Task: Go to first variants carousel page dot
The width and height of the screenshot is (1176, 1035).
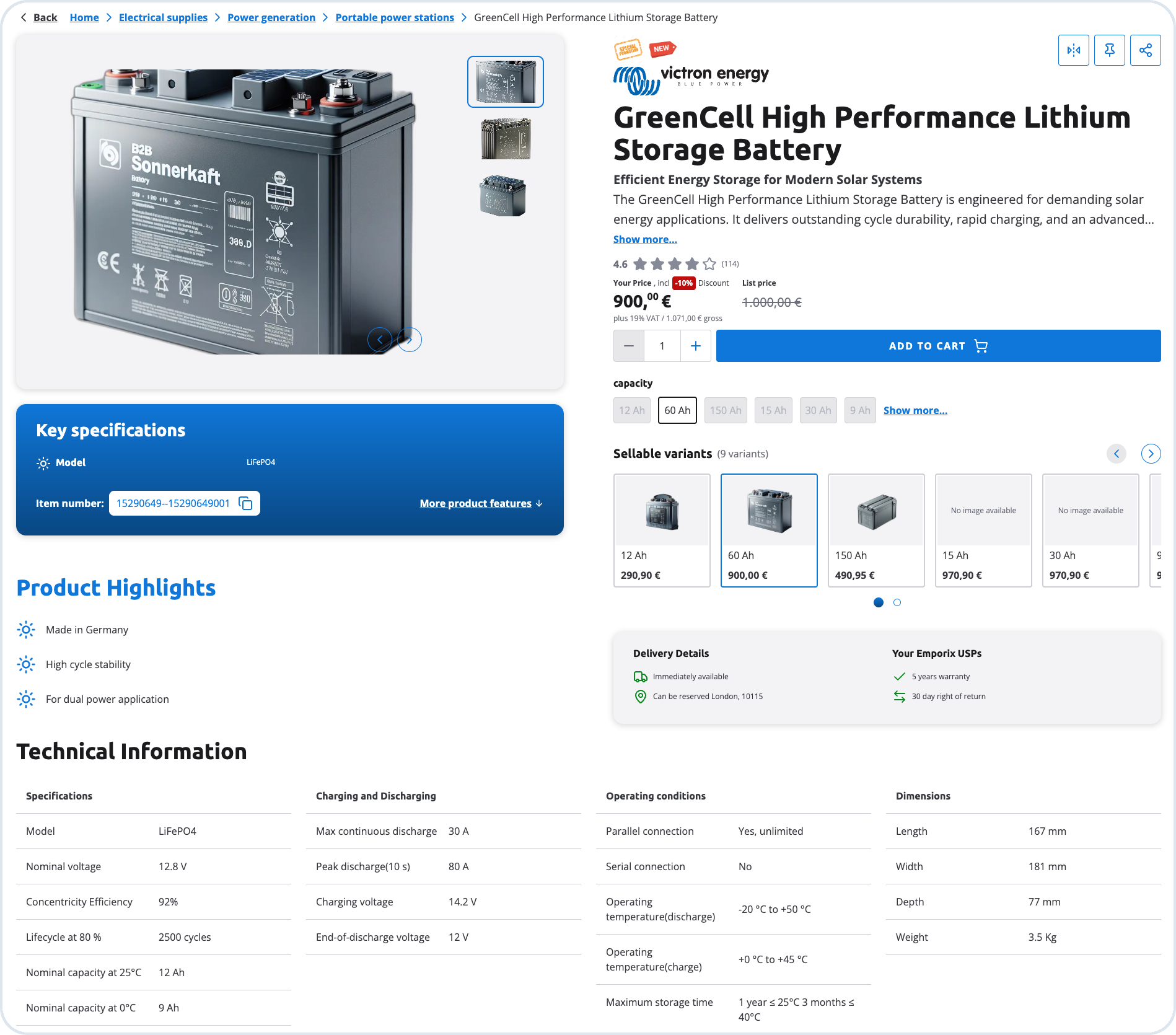Action: point(879,602)
